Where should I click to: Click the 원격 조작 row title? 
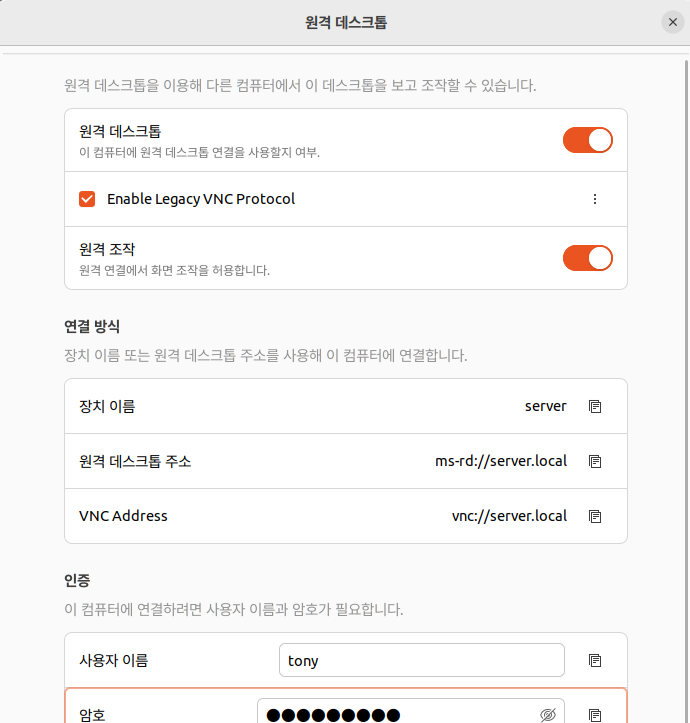(x=107, y=249)
